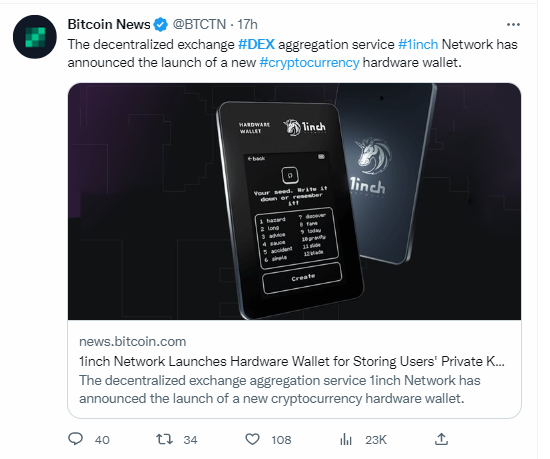Viewport: 550px width, 459px height.
Task: Click the Bitcoin News account name
Action: click(109, 24)
